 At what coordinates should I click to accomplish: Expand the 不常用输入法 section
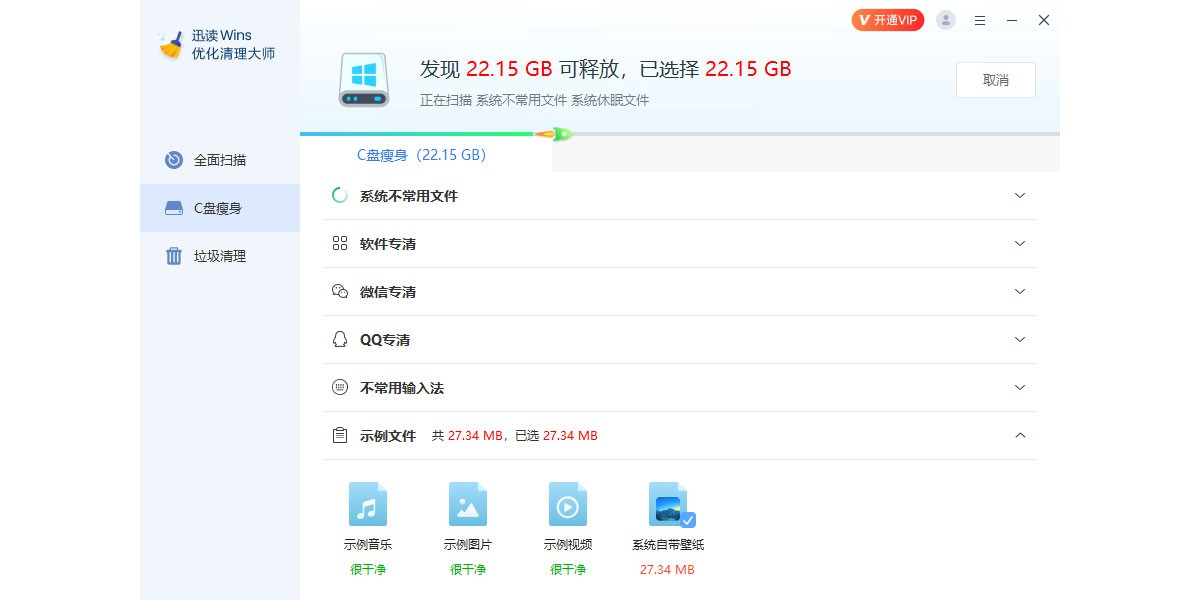(x=1020, y=388)
